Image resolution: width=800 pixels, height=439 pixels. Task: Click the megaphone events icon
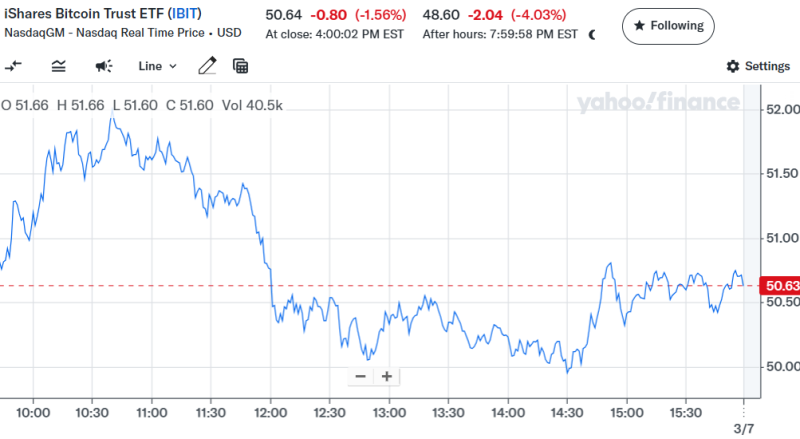pos(103,66)
